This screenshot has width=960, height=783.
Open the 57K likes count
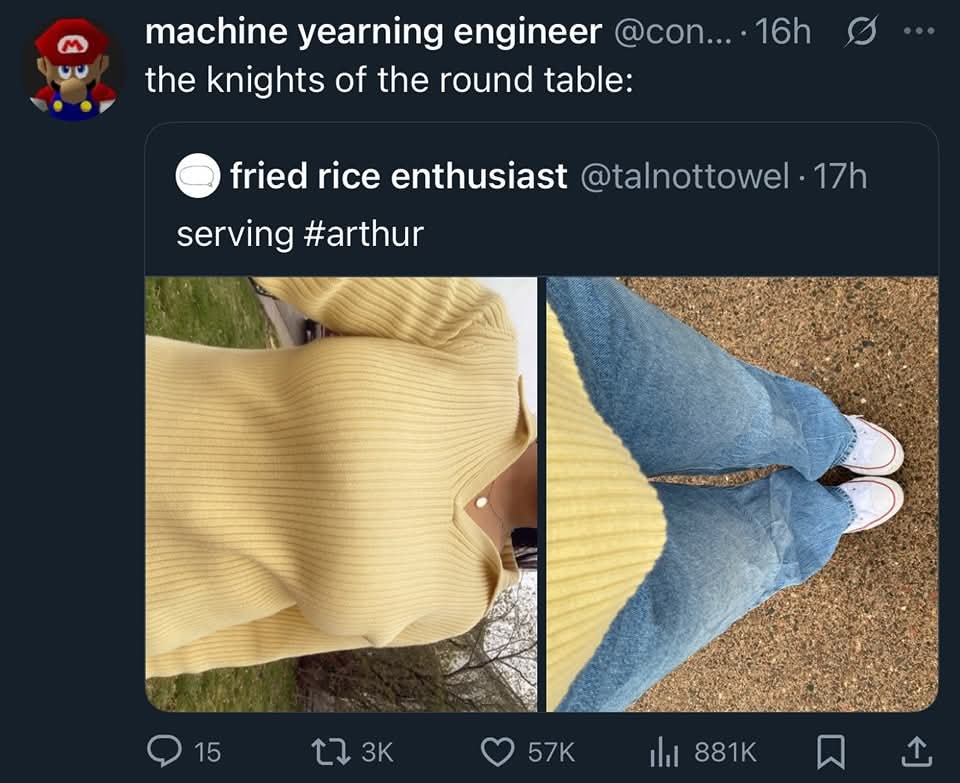(552, 752)
